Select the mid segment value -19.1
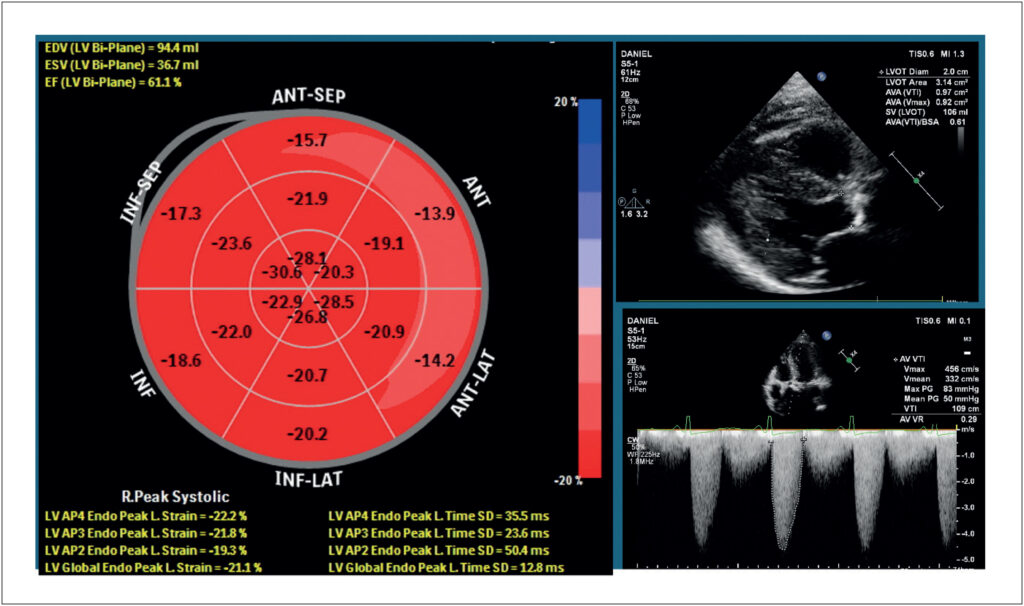Screen dimensions: 1024x606 [x=384, y=244]
